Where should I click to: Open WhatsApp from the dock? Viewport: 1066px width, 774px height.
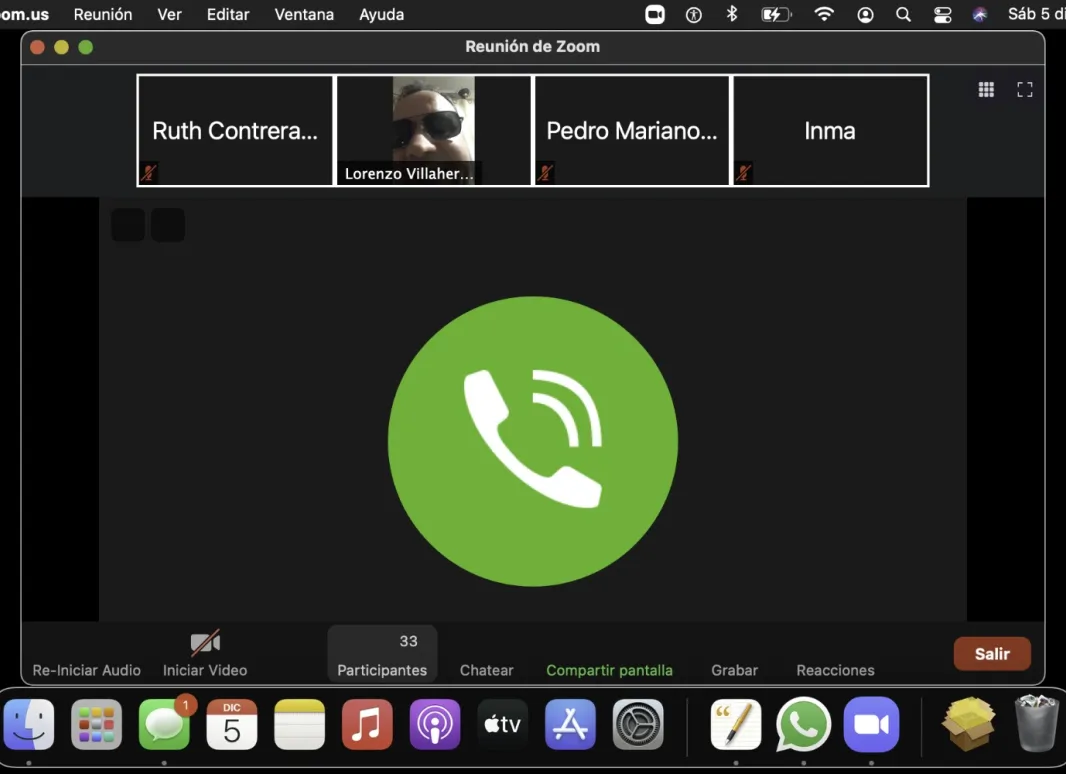point(803,724)
